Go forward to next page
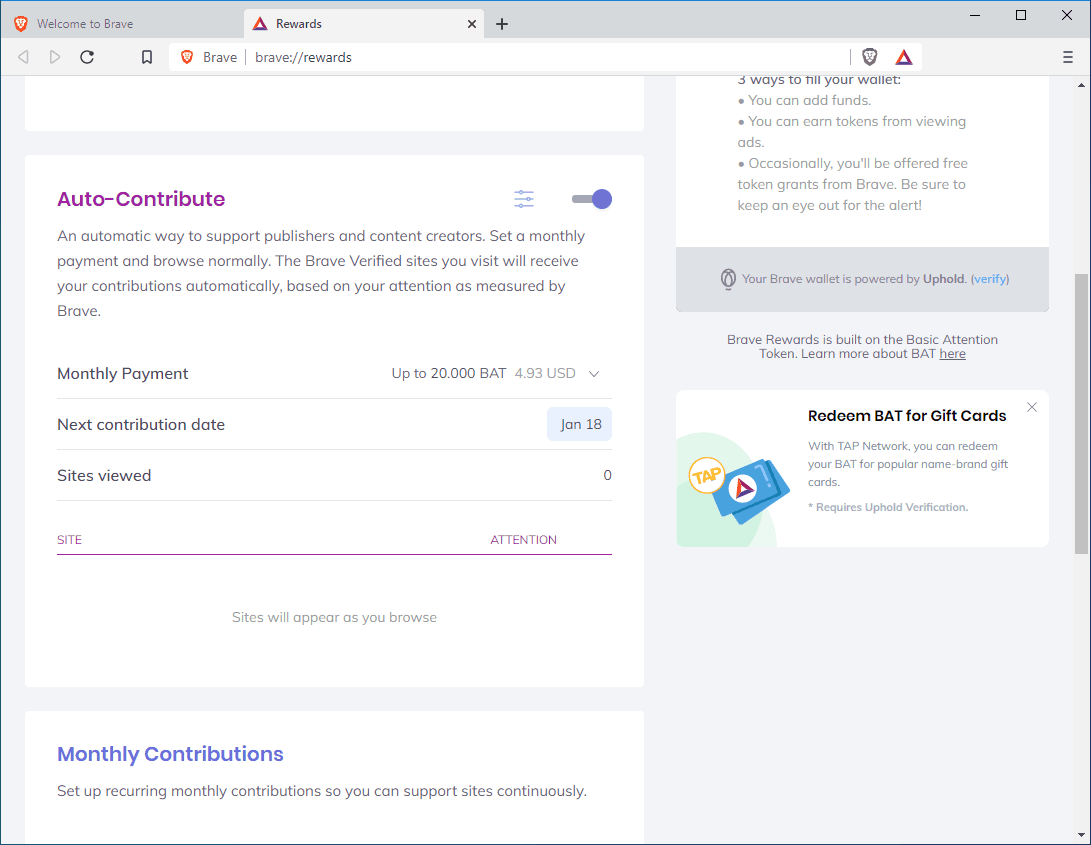 [x=55, y=57]
